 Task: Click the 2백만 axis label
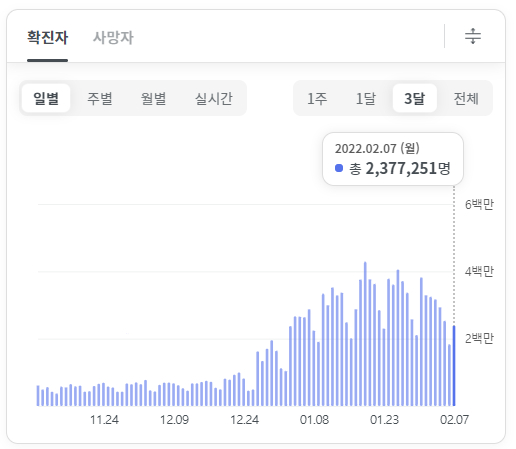click(479, 339)
